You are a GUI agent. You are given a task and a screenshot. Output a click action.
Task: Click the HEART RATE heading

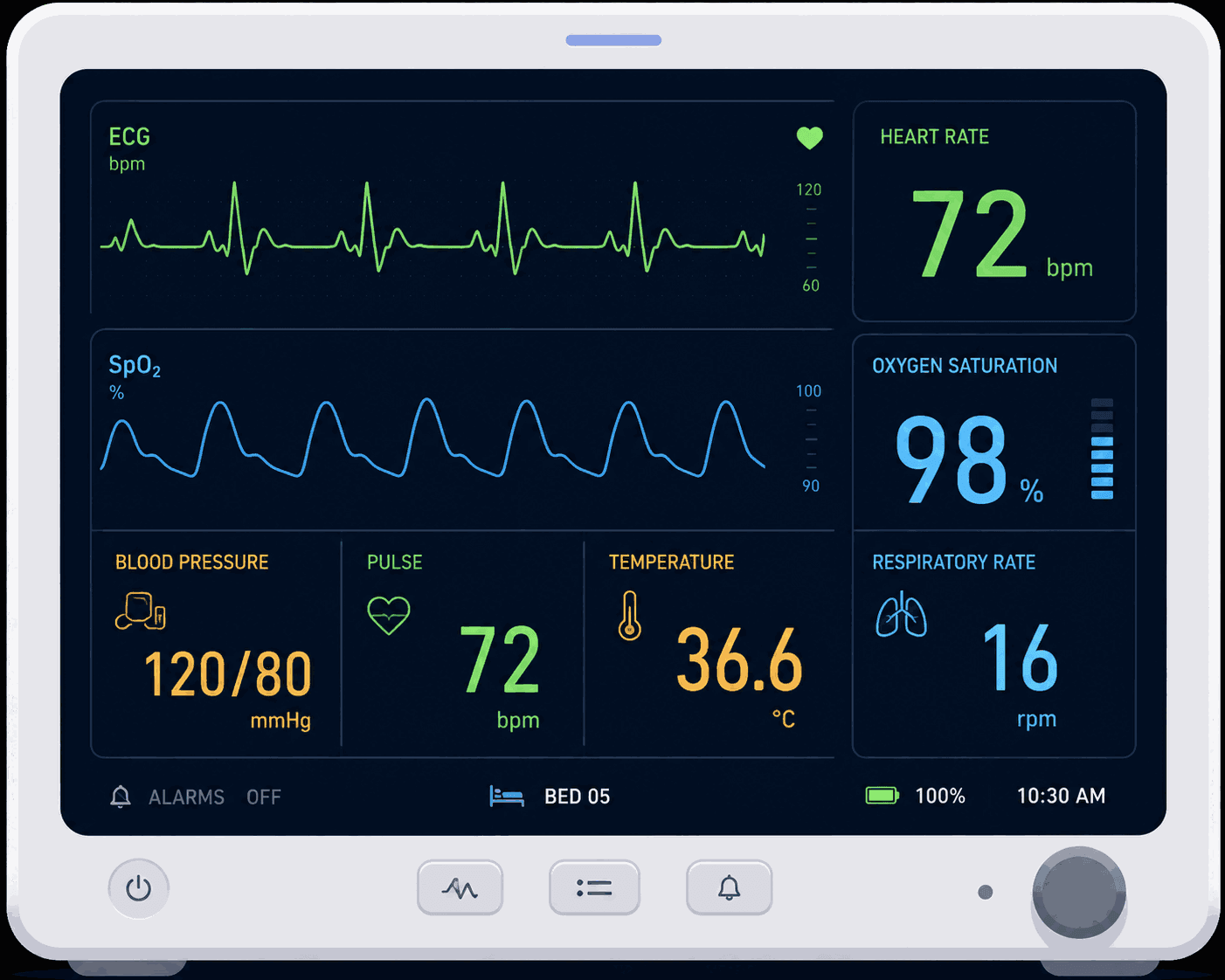pos(934,137)
